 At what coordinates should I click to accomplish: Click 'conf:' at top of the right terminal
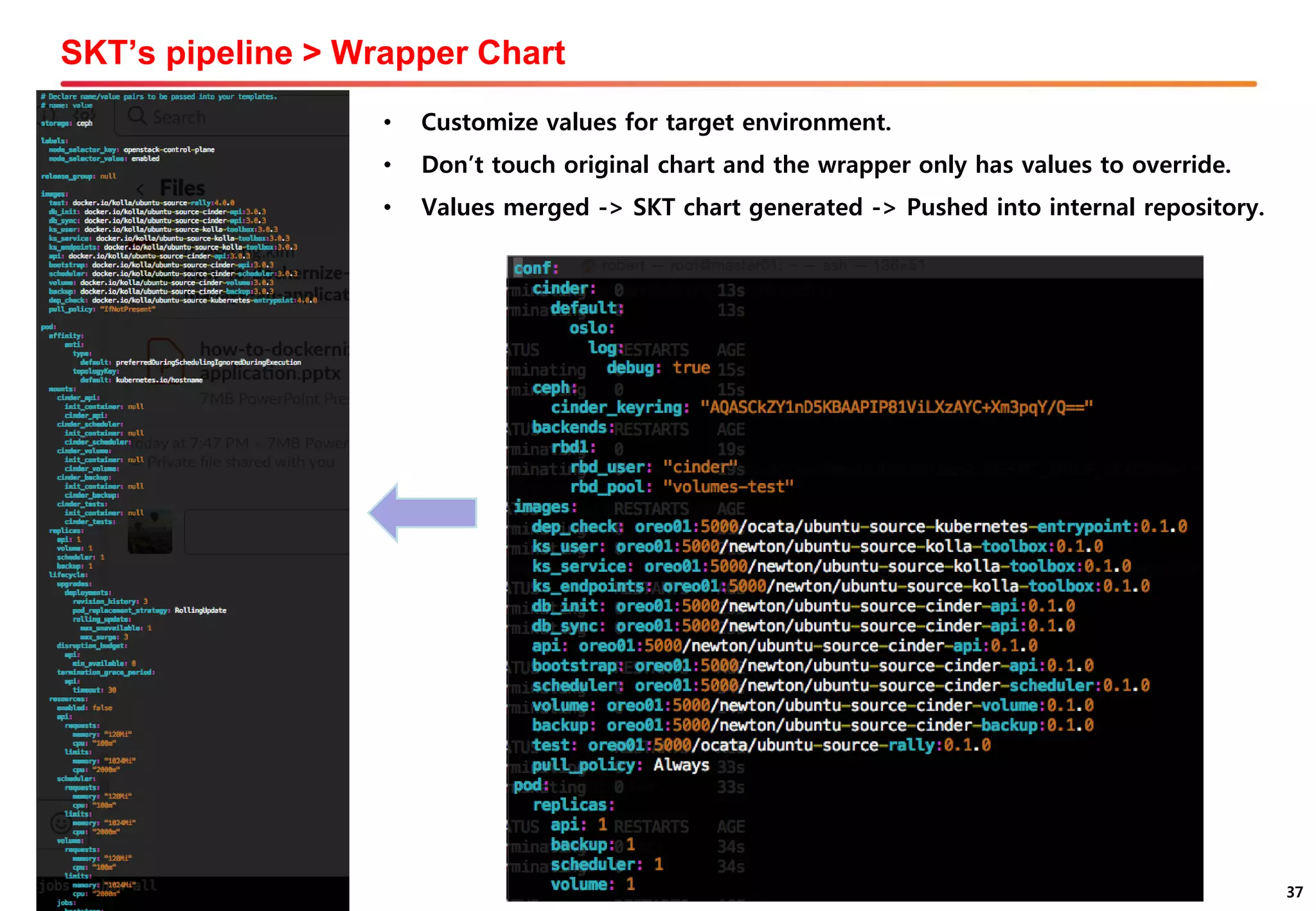pyautogui.click(x=536, y=268)
